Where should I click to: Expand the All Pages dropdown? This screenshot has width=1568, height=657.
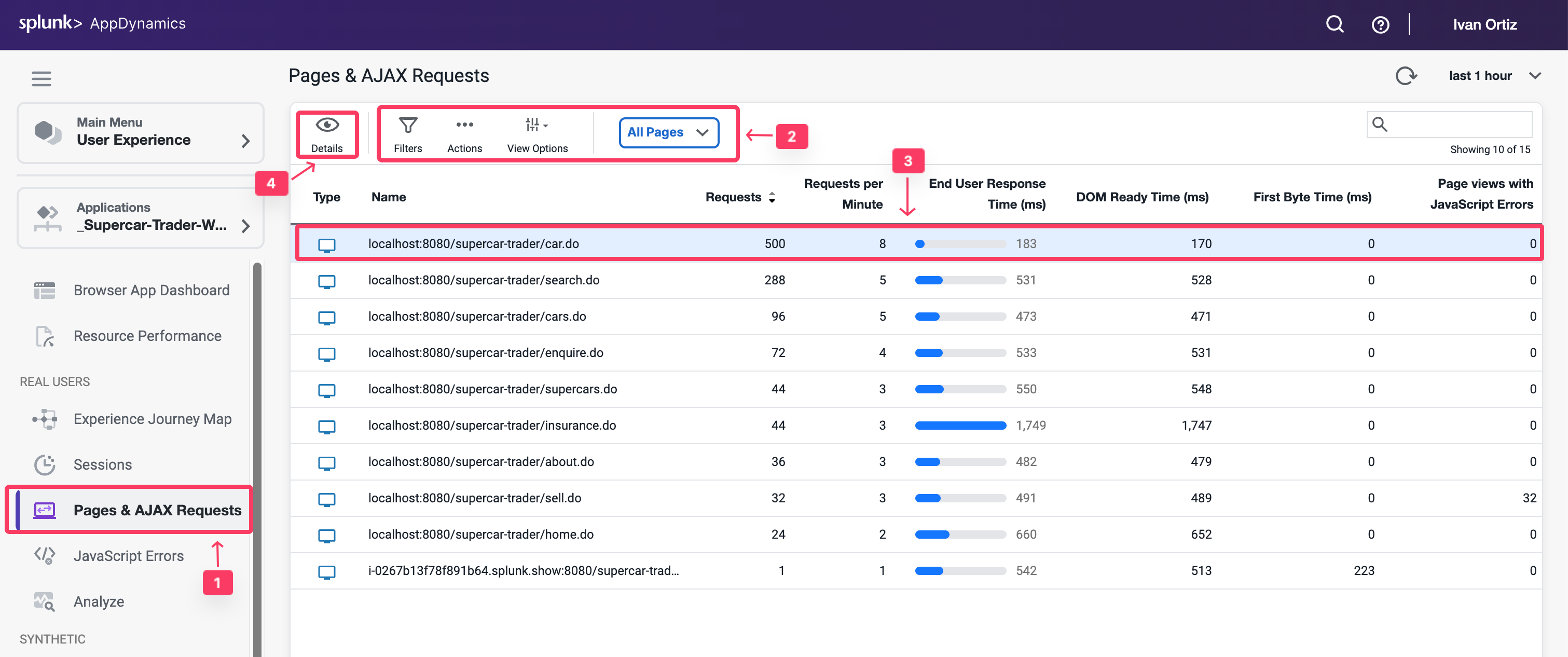(x=668, y=132)
